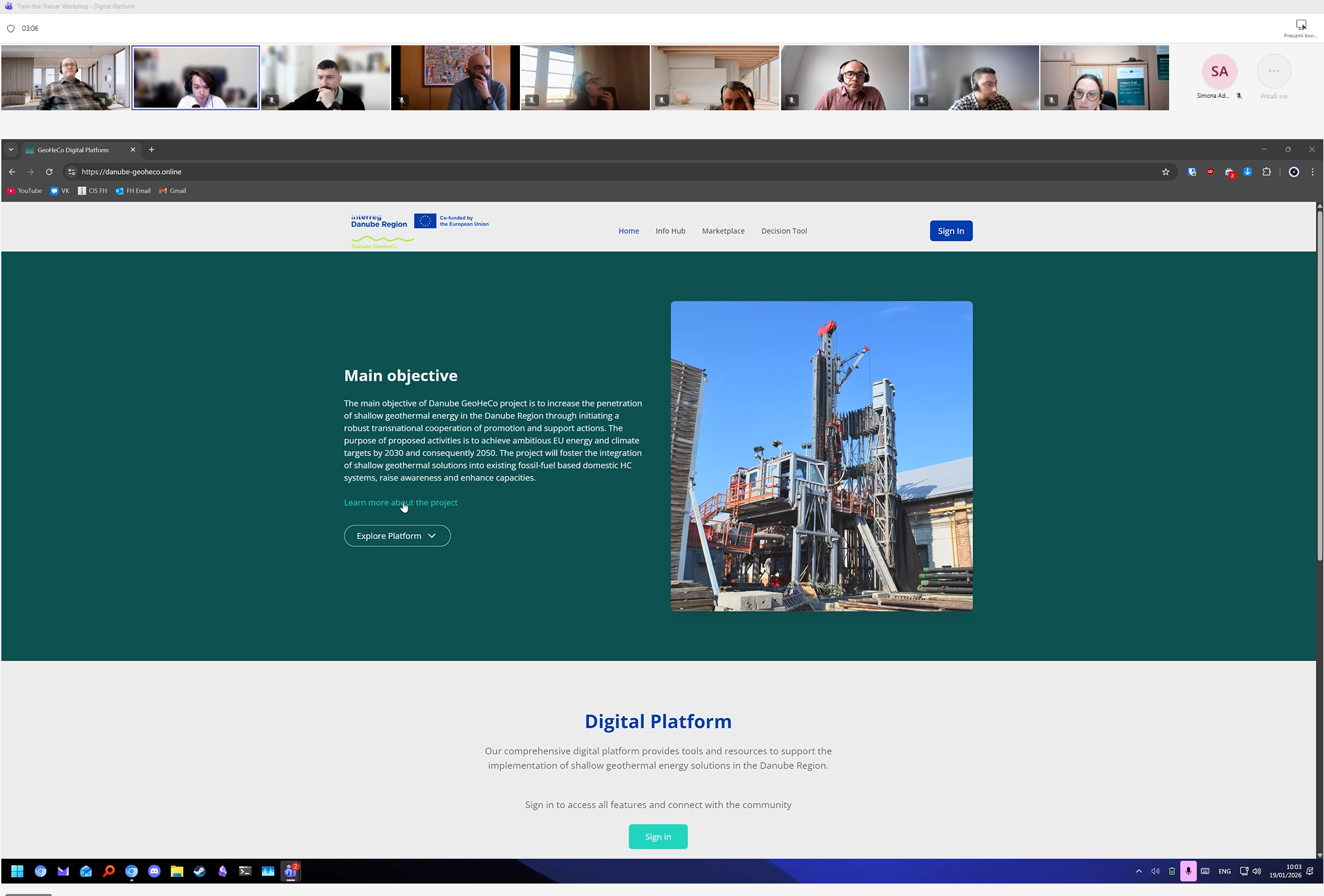
Task: Open Discord from the taskbar
Action: [x=154, y=871]
